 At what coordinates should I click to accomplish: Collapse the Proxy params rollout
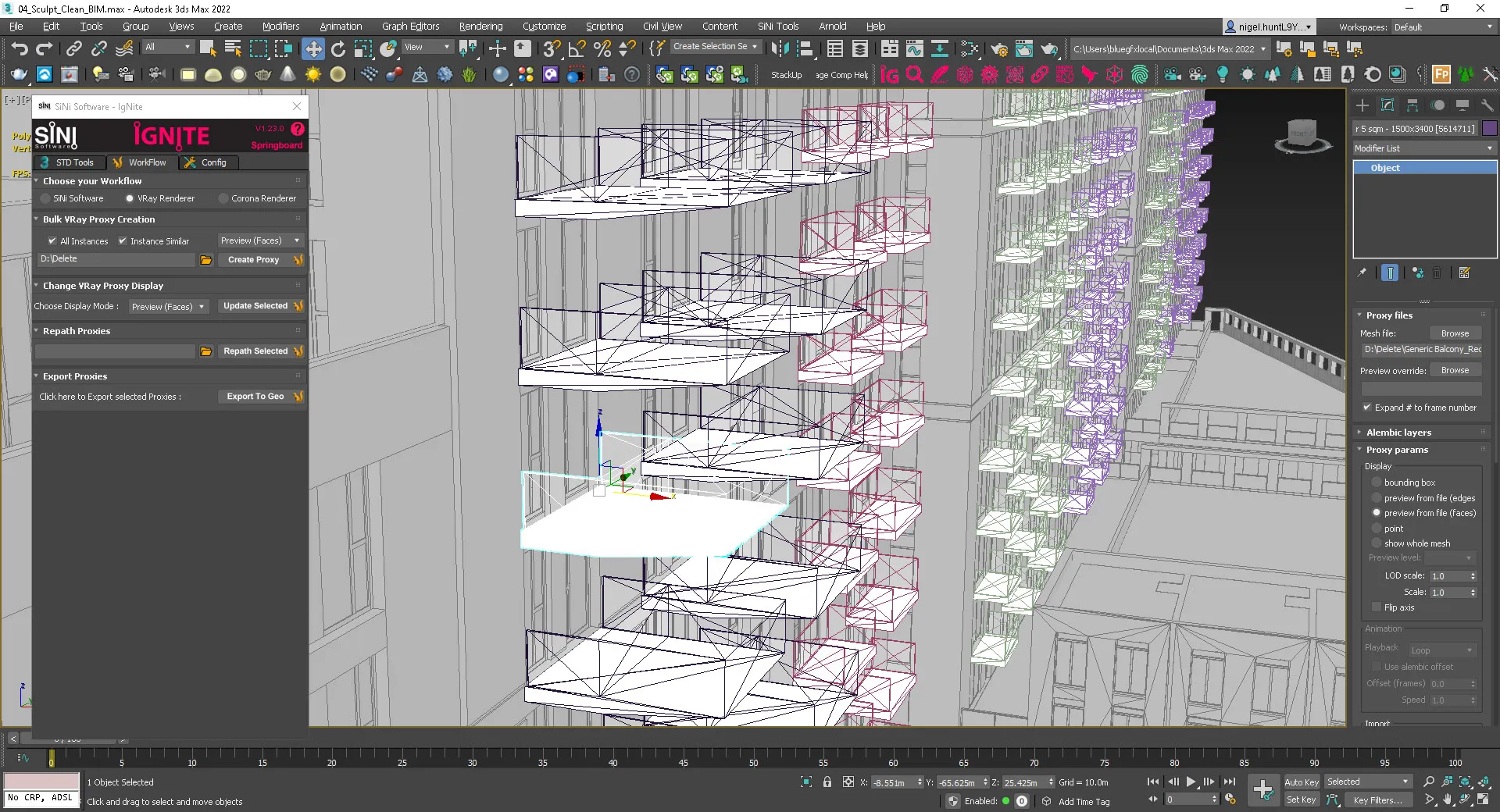1397,450
